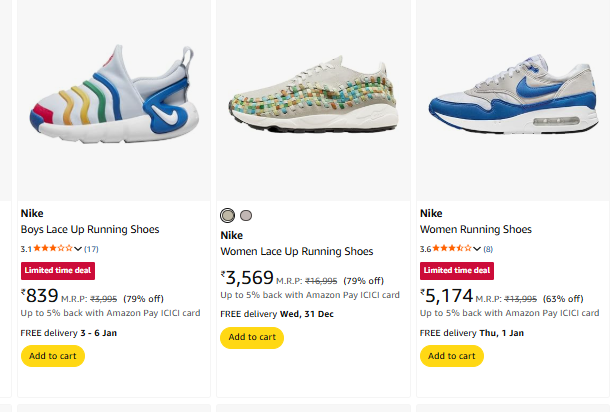This screenshot has width=615, height=412.
Task: Click the Limited time deal badge above ₹839
Action: (x=57, y=270)
